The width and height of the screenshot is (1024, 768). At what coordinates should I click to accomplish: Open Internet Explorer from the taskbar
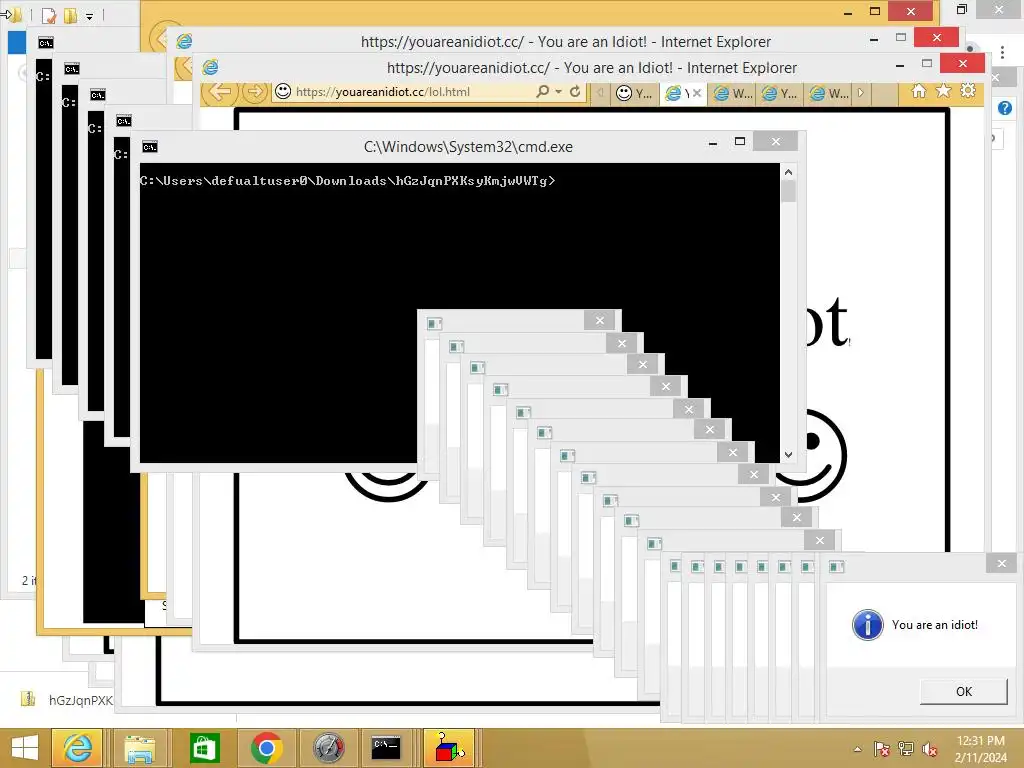pyautogui.click(x=77, y=748)
